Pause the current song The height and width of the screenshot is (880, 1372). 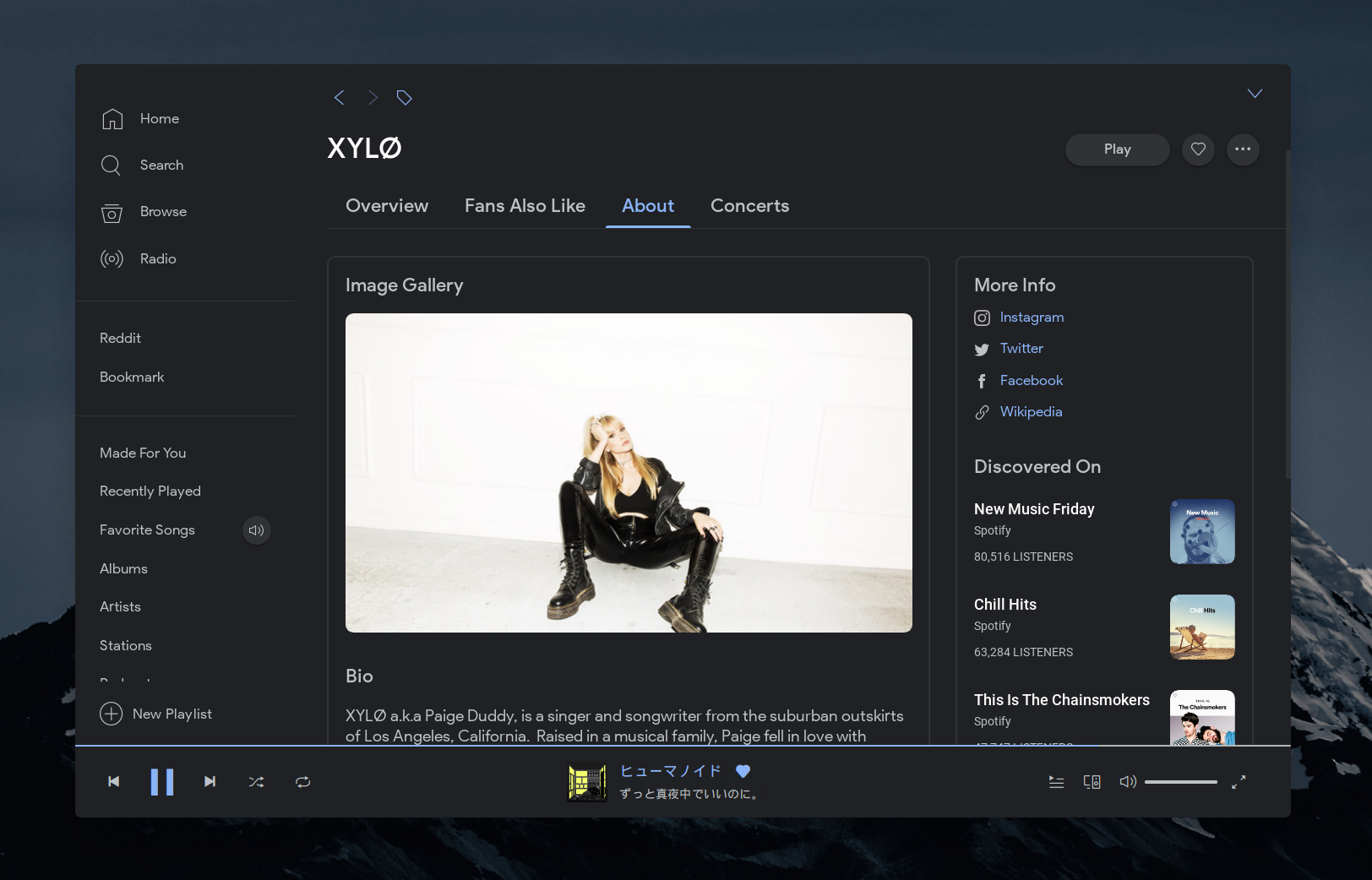pos(161,782)
